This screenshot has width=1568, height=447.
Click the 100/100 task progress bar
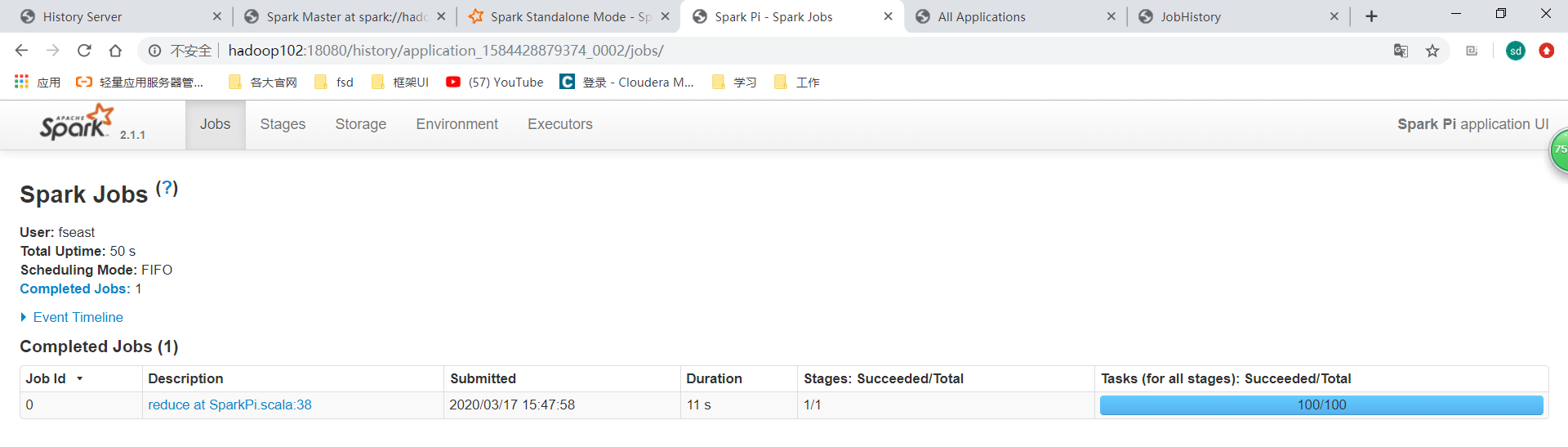pos(1321,405)
